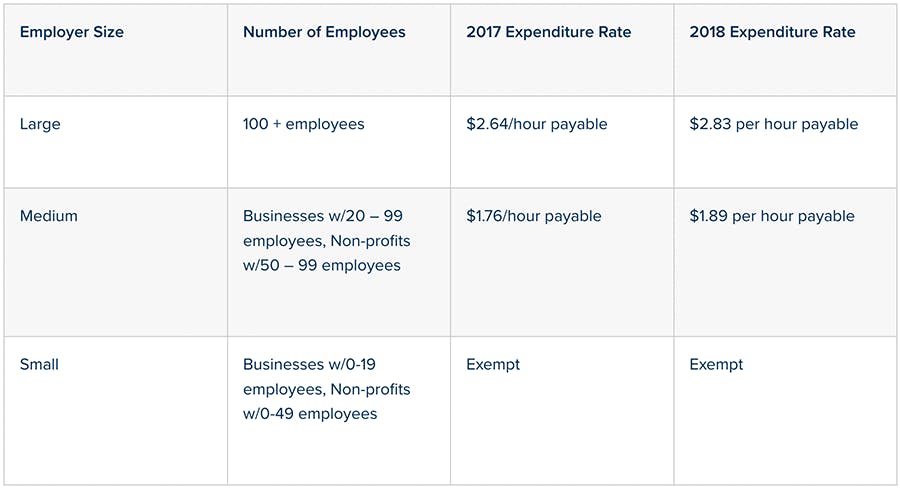Image resolution: width=900 pixels, height=490 pixels.
Task: Click 'employees, Non-profits' in the Small row
Action: [326, 389]
